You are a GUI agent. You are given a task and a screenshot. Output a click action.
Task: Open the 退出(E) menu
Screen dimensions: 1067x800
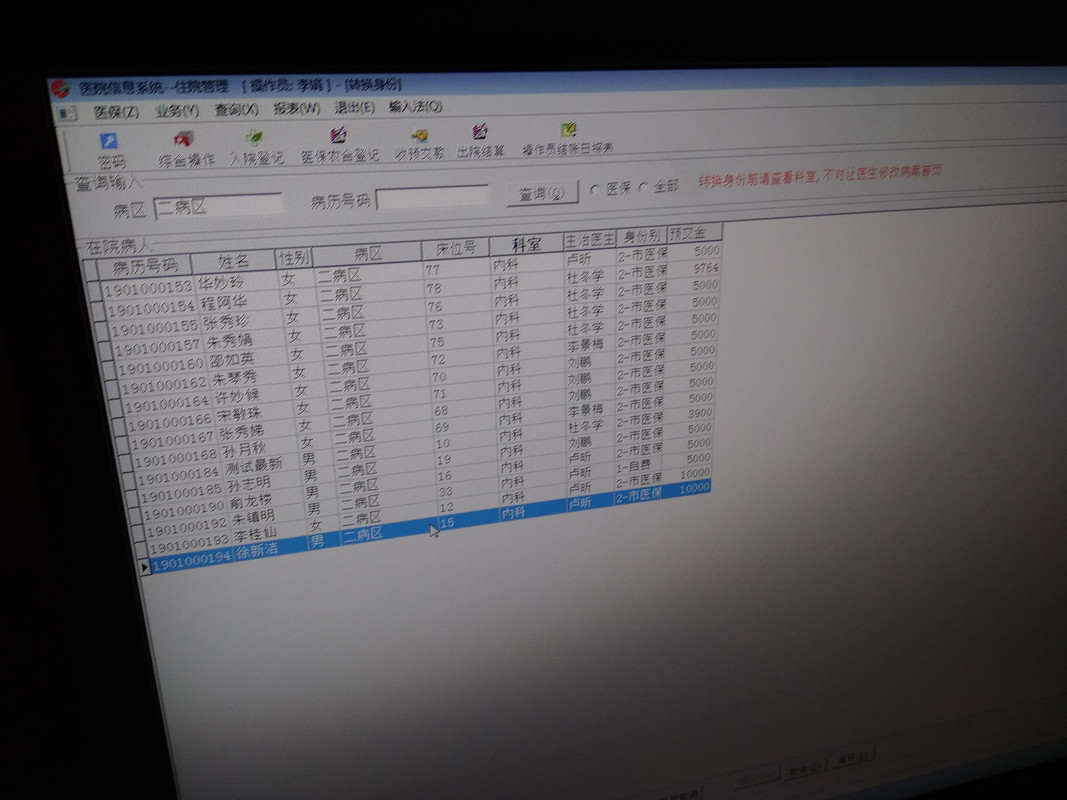tap(355, 107)
